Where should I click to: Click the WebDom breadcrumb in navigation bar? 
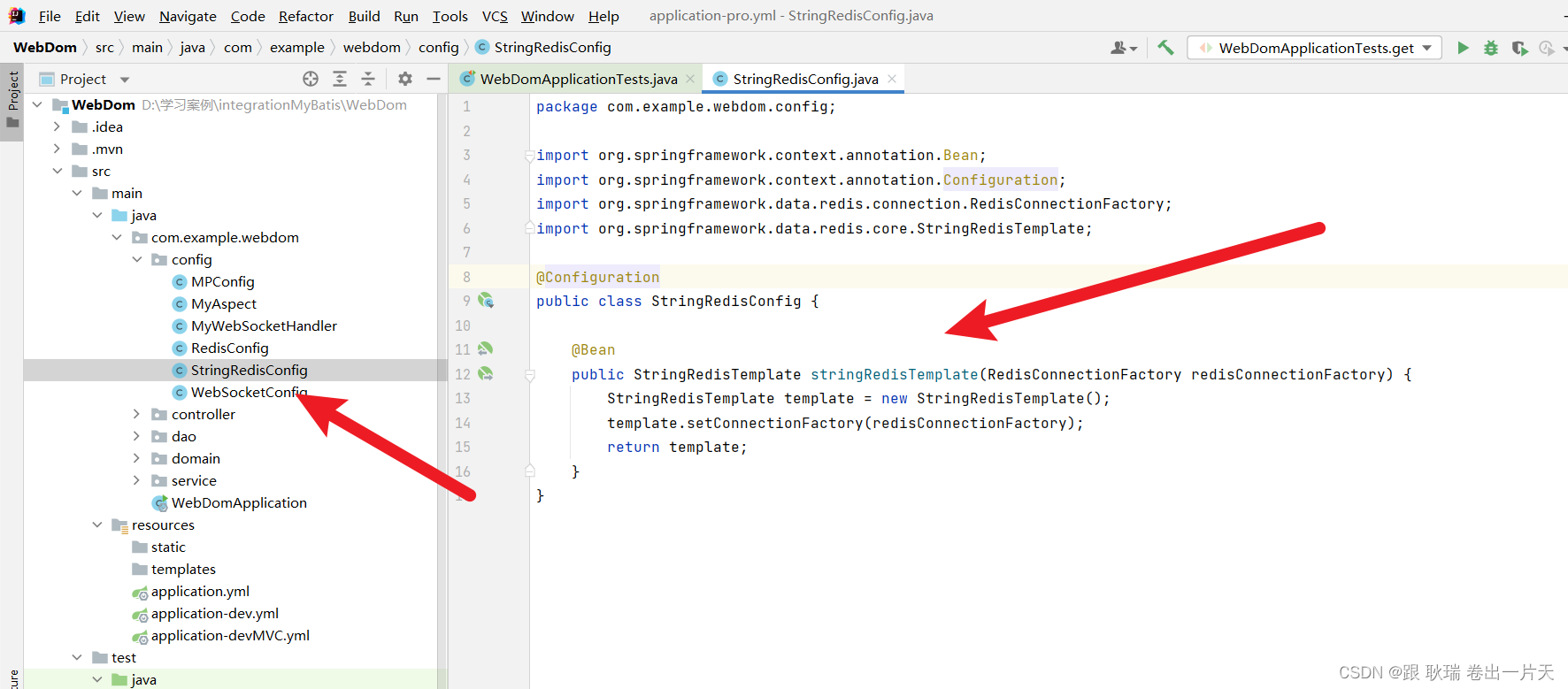pos(45,48)
